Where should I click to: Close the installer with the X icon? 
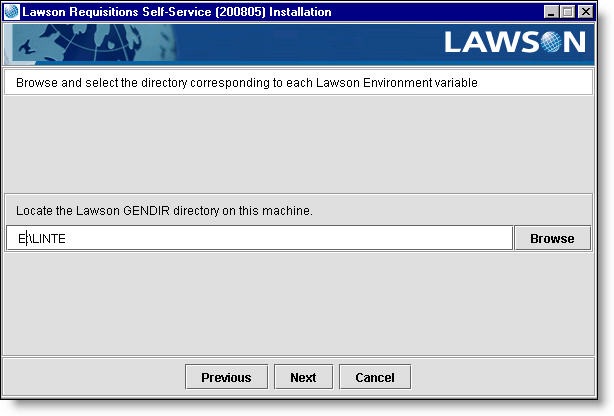[585, 12]
